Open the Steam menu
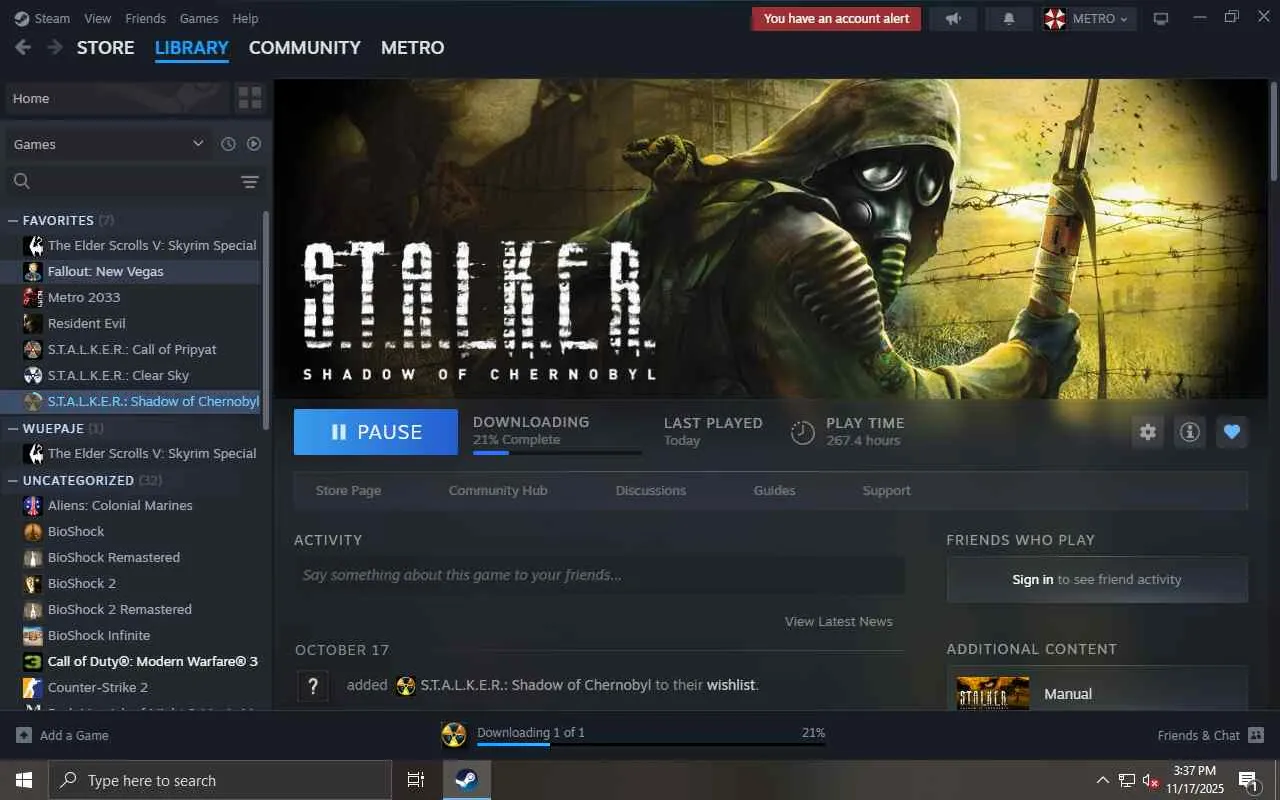Image resolution: width=1280 pixels, height=800 pixels. click(52, 18)
